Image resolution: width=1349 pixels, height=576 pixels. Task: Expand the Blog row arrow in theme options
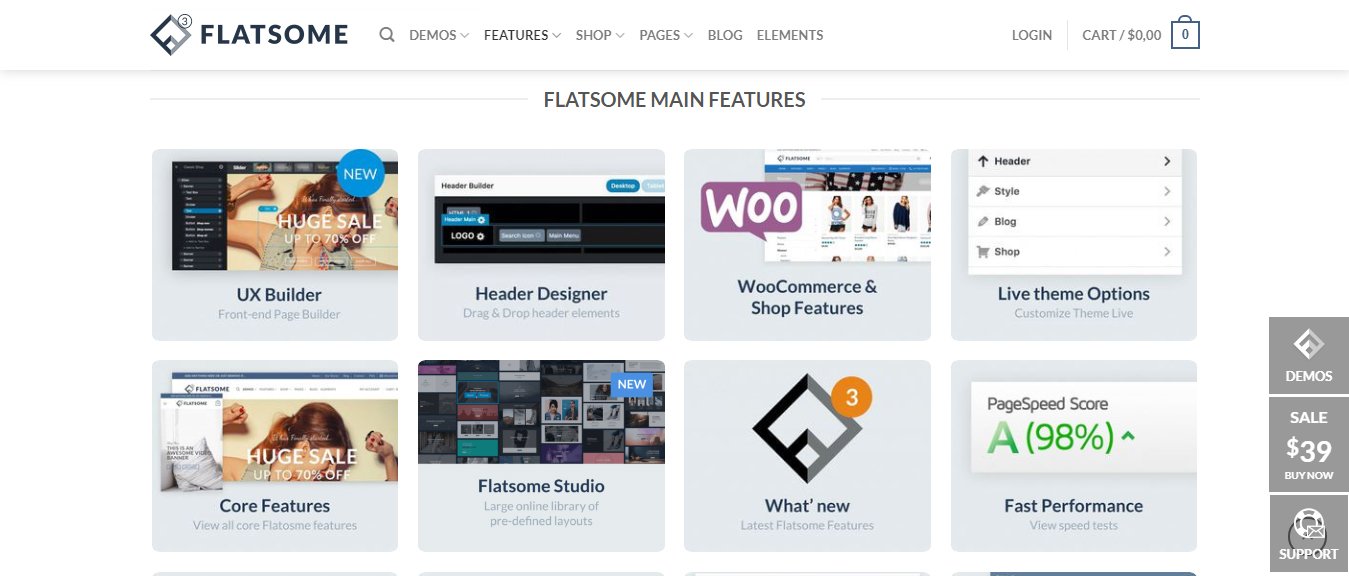1167,221
